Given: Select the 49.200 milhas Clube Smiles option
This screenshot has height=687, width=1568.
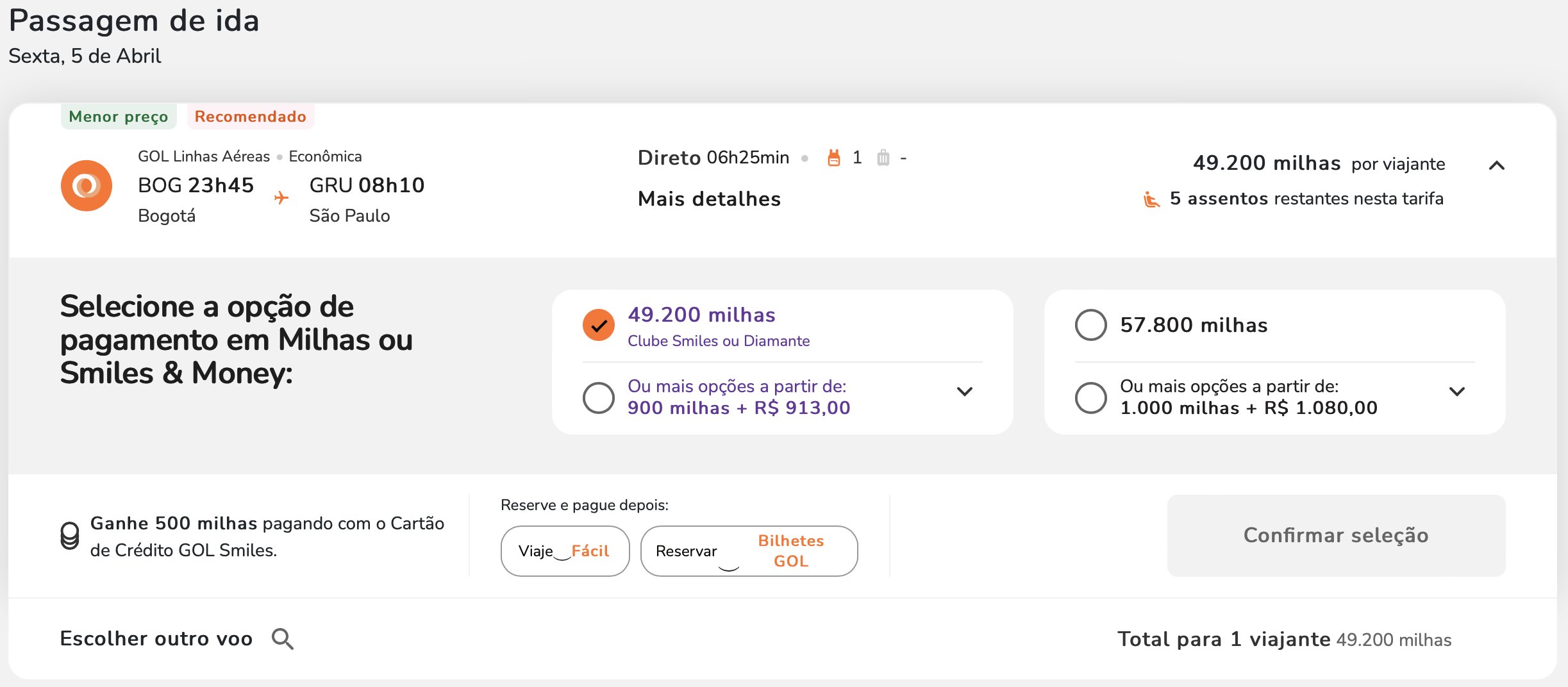Looking at the screenshot, I should pos(599,325).
